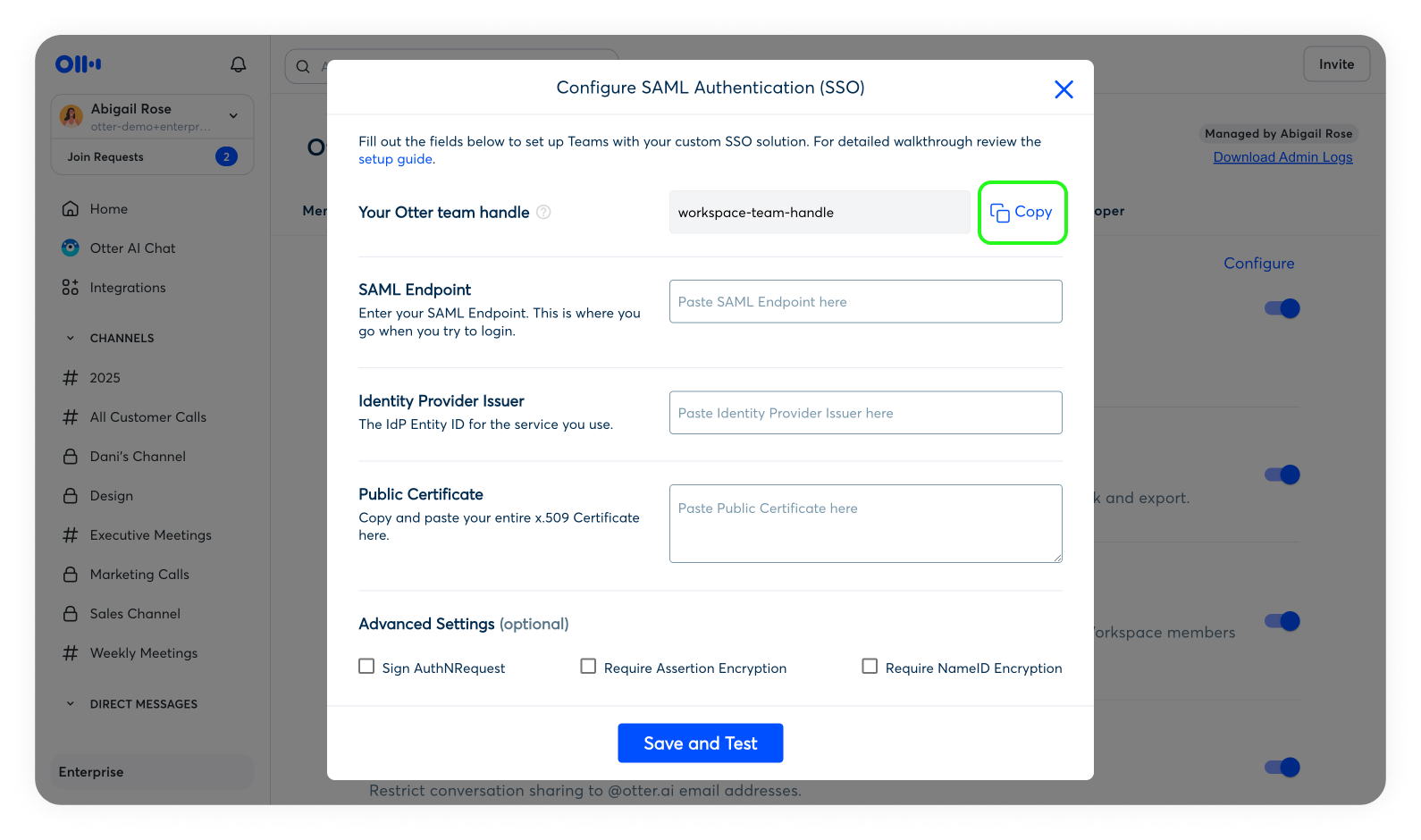
Task: Click the lock icon on Dani's Channel
Action: [x=70, y=456]
